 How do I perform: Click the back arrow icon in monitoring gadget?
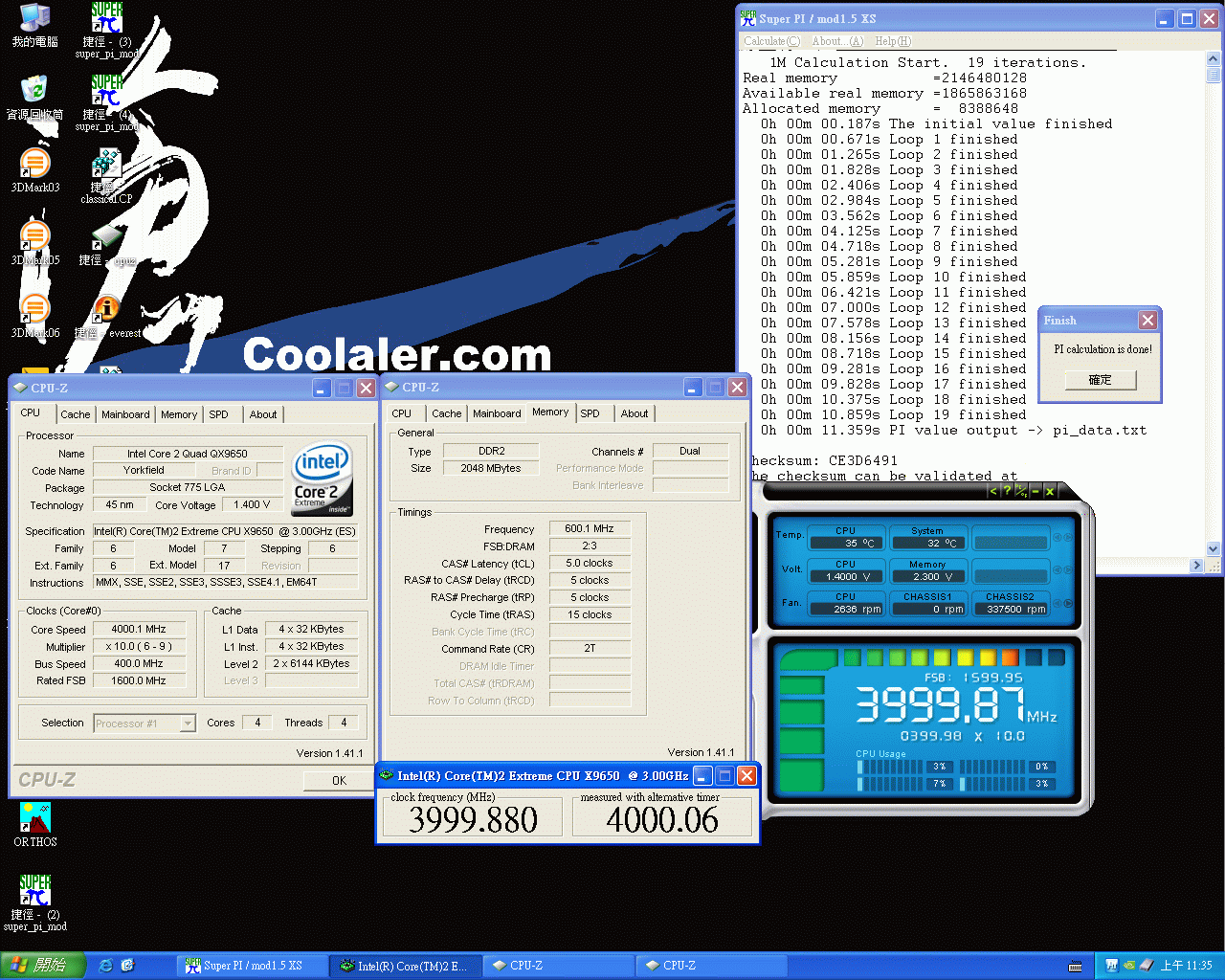tap(992, 491)
